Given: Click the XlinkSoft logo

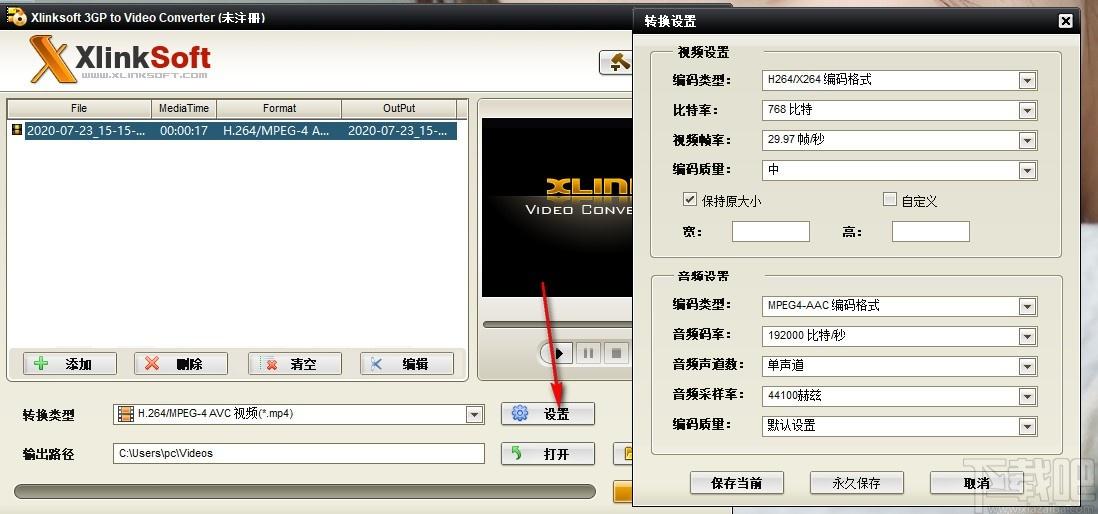Looking at the screenshot, I should [x=120, y=60].
